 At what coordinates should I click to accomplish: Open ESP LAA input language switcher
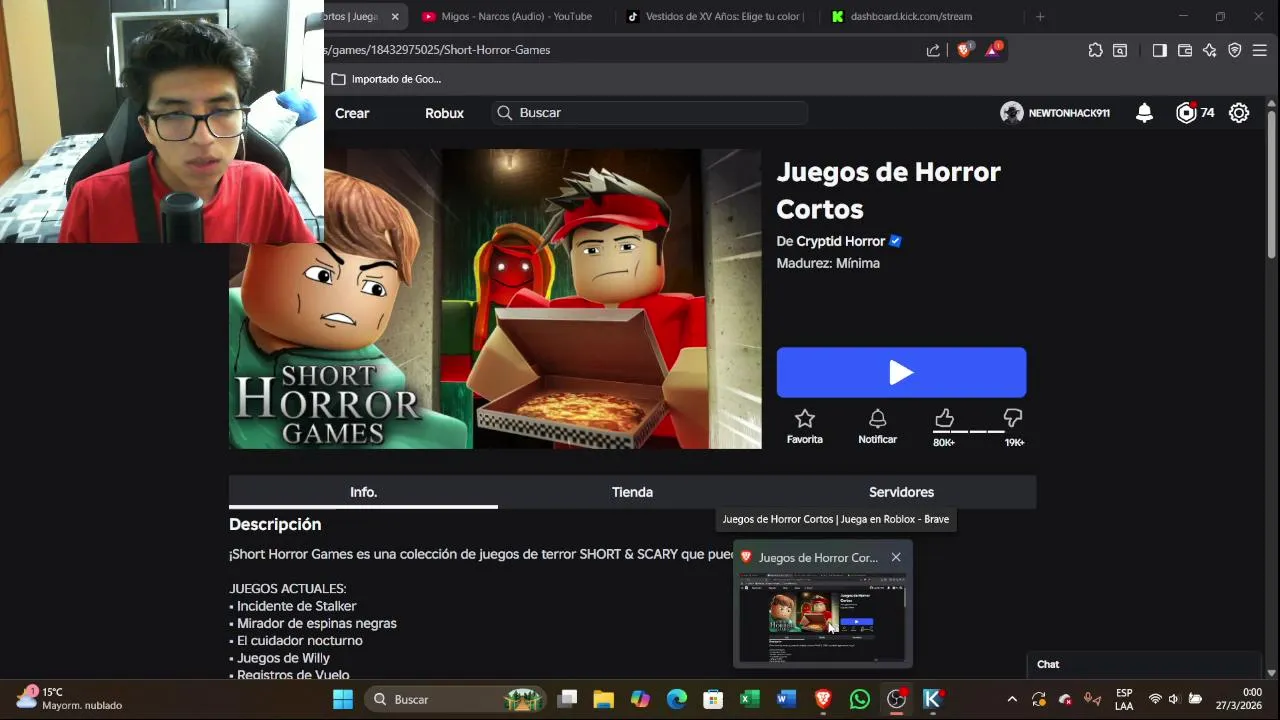1124,699
